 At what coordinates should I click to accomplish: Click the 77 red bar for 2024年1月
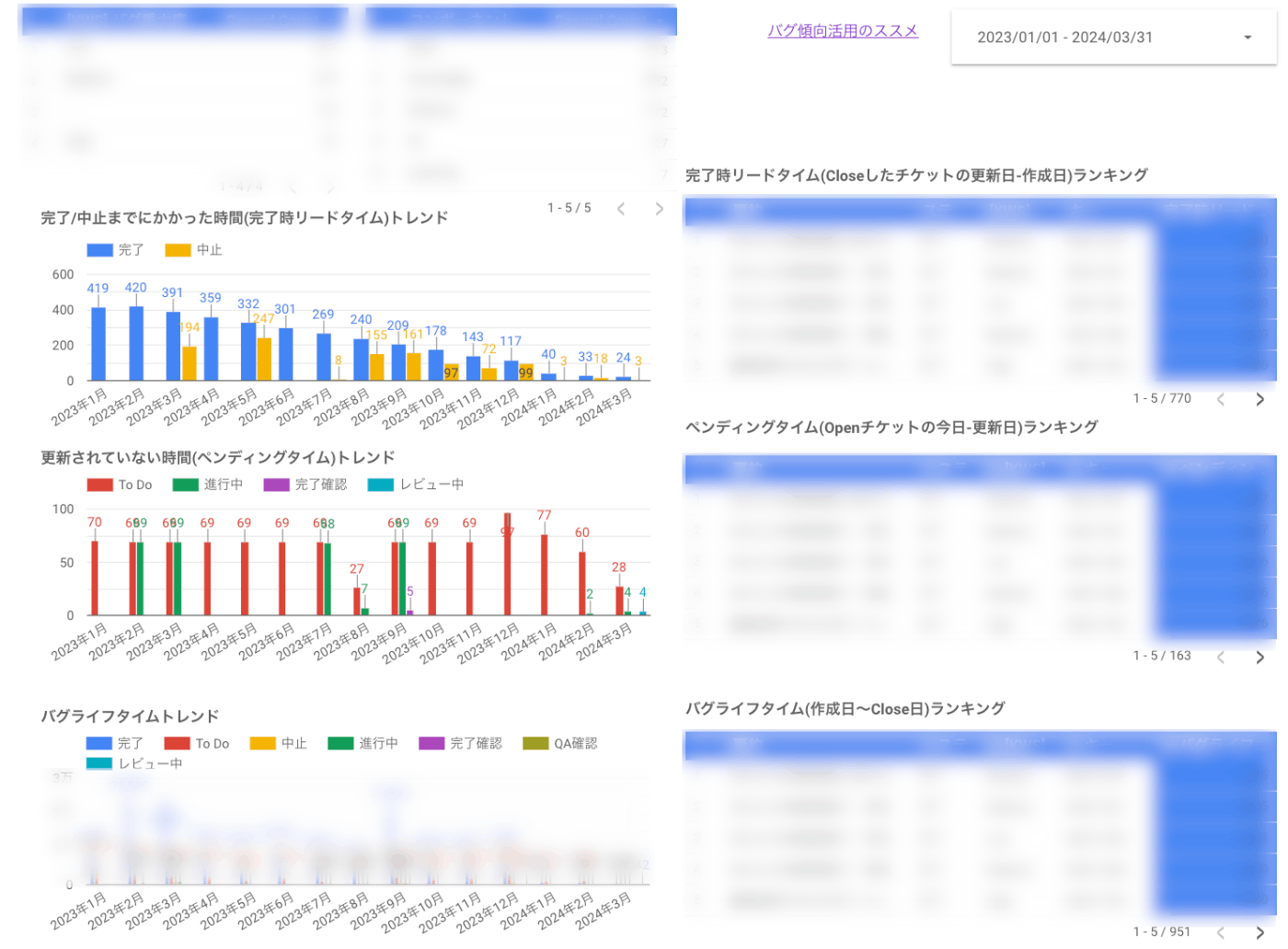pyautogui.click(x=545, y=575)
